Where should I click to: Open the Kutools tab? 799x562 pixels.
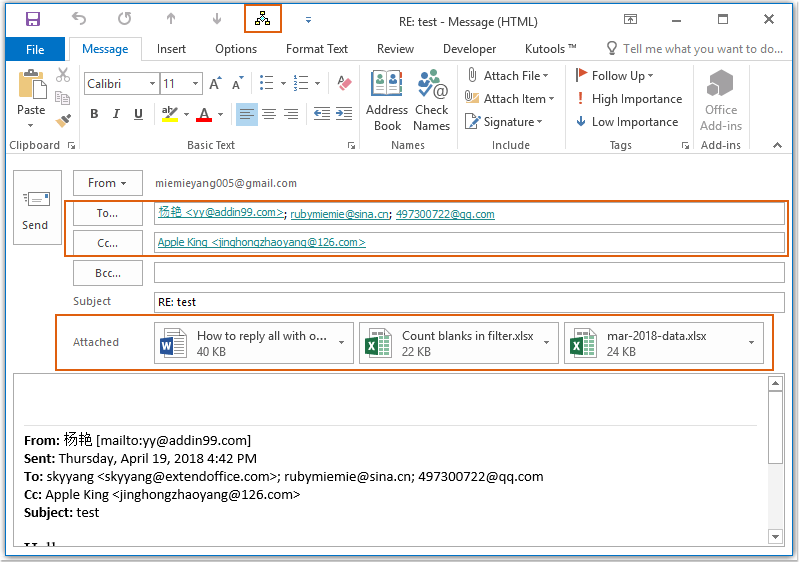pos(550,49)
